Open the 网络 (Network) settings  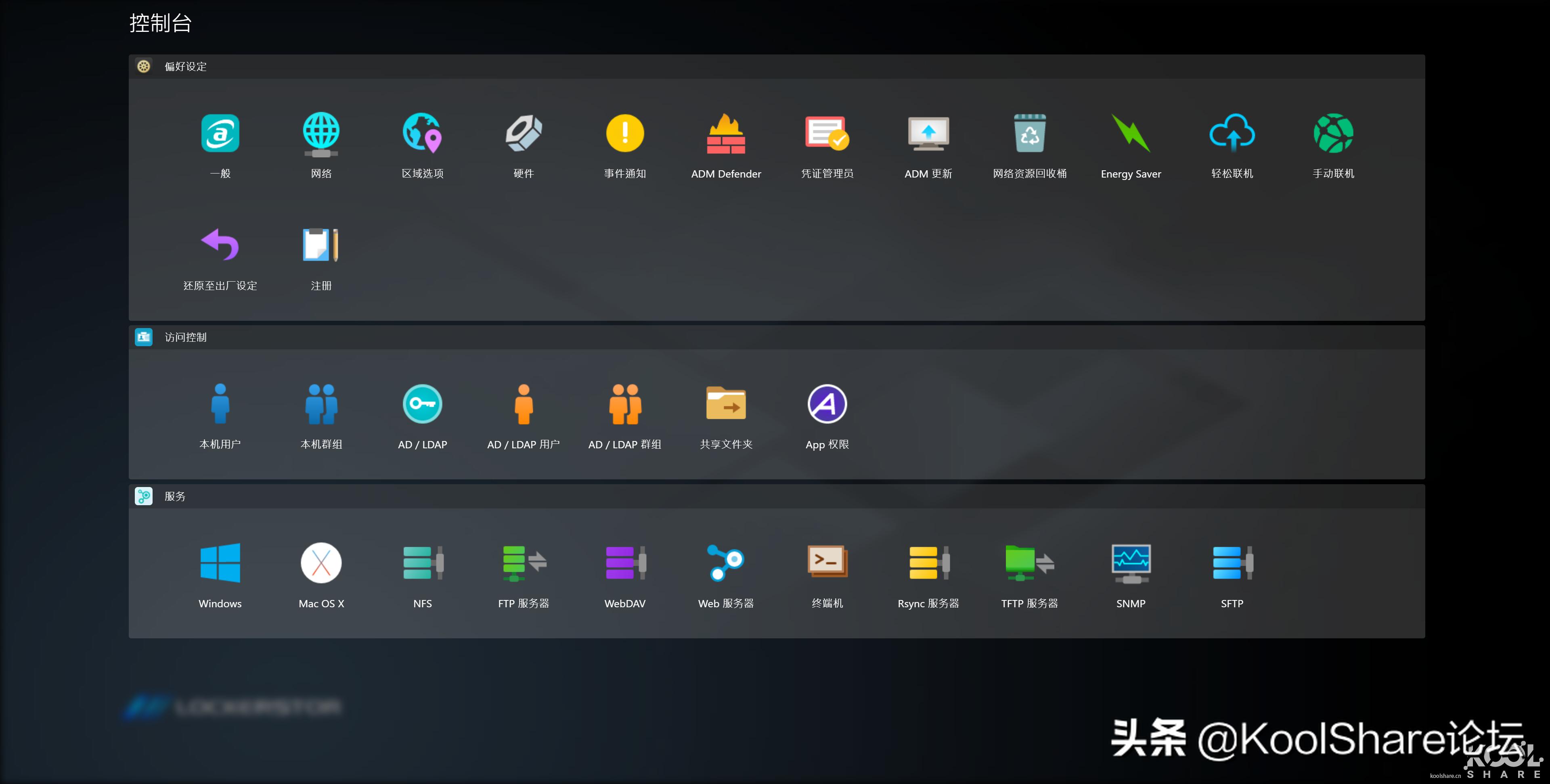click(321, 144)
